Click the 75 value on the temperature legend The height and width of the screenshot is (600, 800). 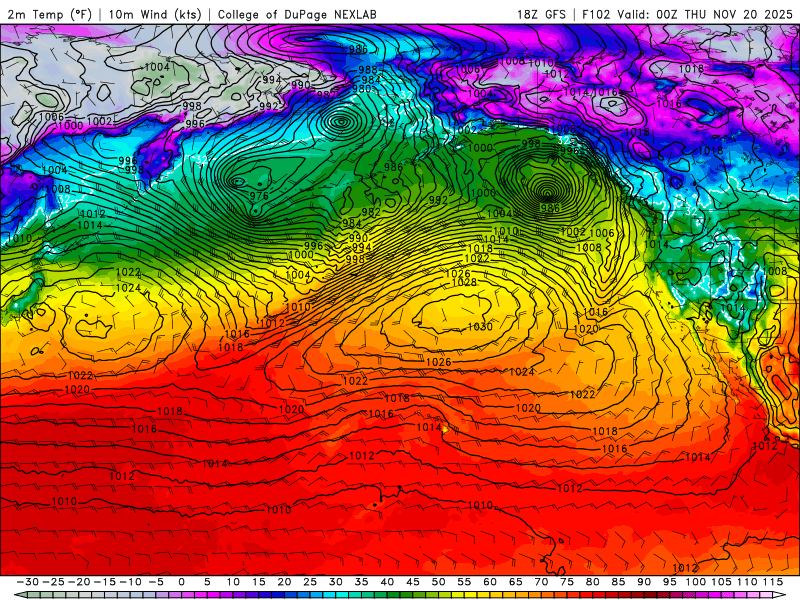coord(567,582)
